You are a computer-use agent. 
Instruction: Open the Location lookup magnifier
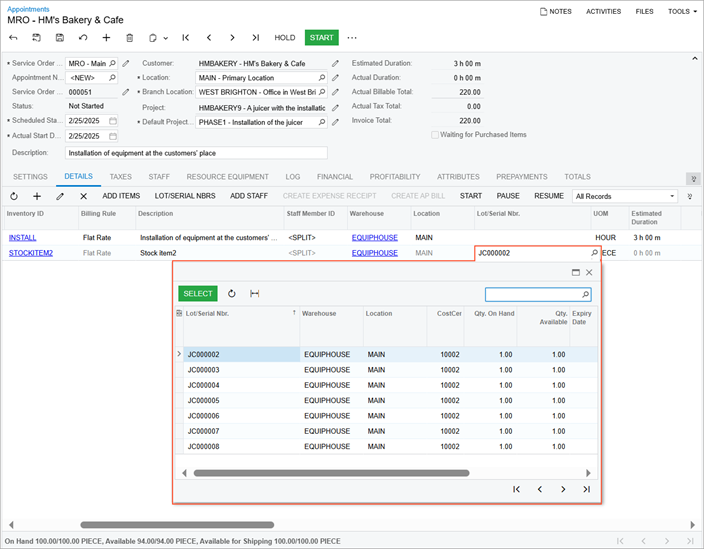click(x=322, y=78)
